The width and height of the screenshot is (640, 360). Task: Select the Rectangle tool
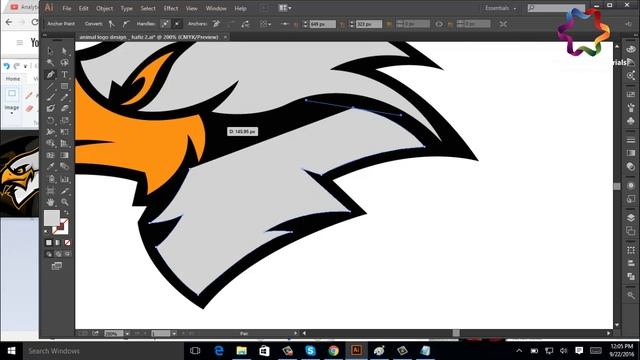[64, 86]
